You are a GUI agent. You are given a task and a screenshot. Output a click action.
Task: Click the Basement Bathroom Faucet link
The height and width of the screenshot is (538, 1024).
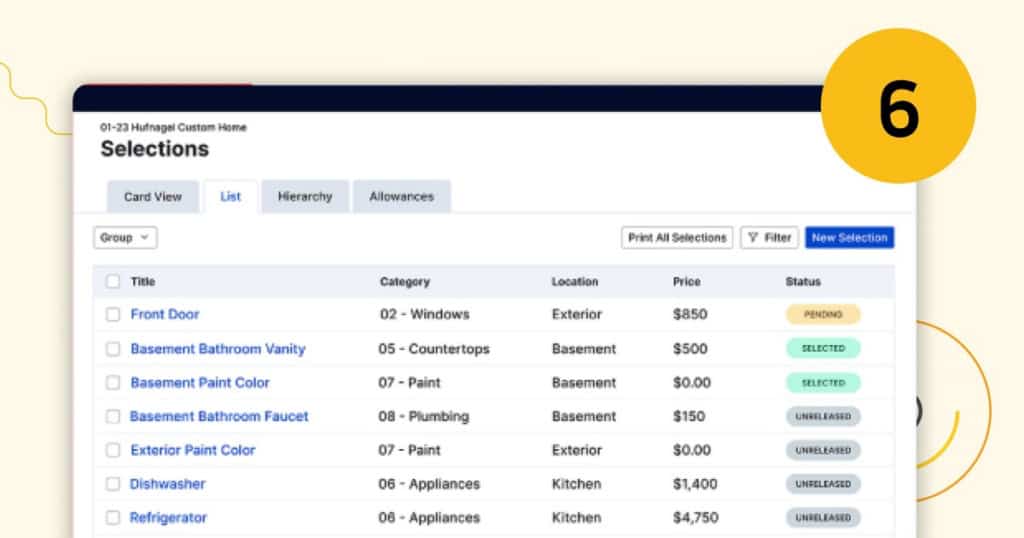coord(219,416)
